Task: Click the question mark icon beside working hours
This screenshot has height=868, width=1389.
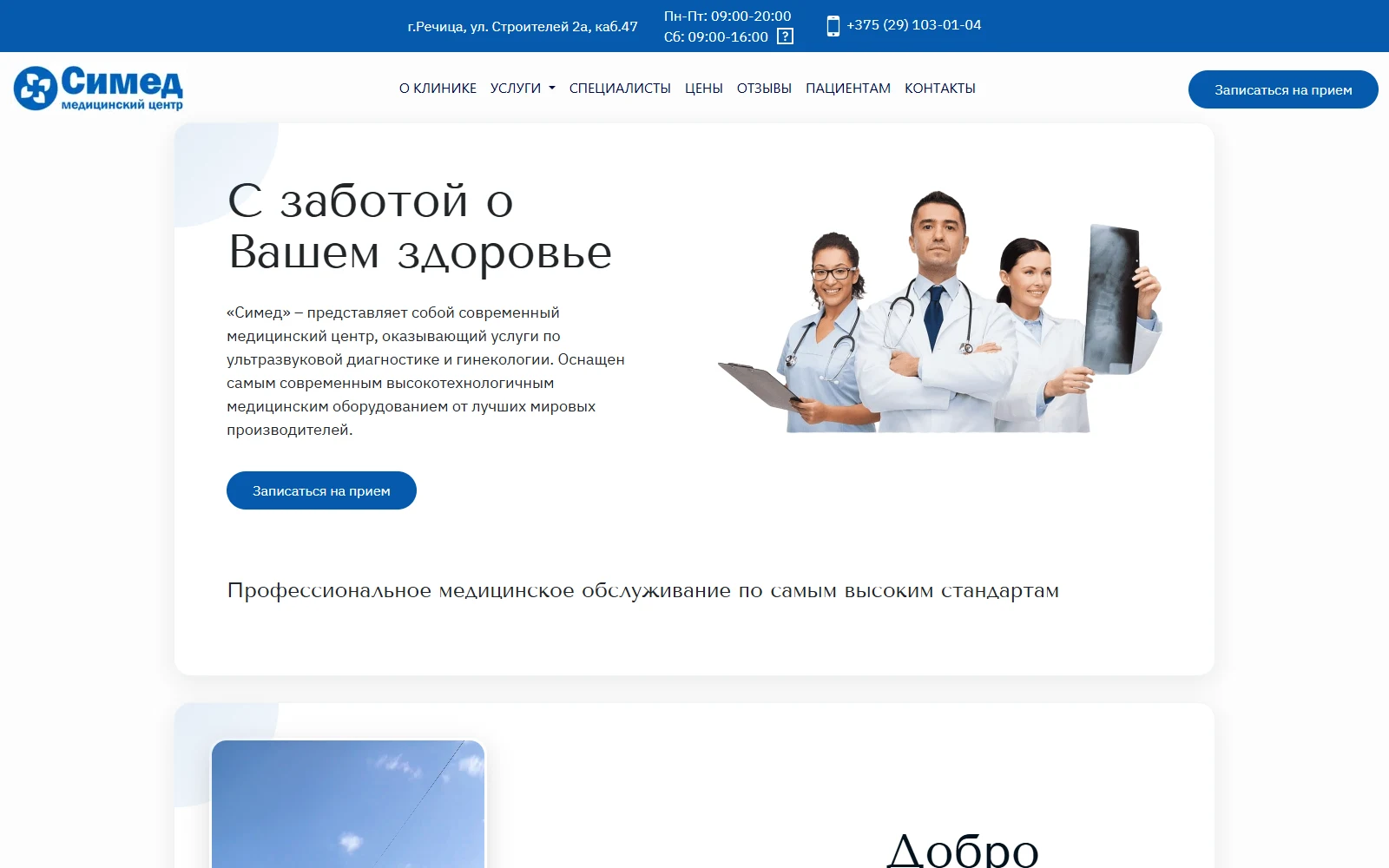Action: (x=785, y=36)
